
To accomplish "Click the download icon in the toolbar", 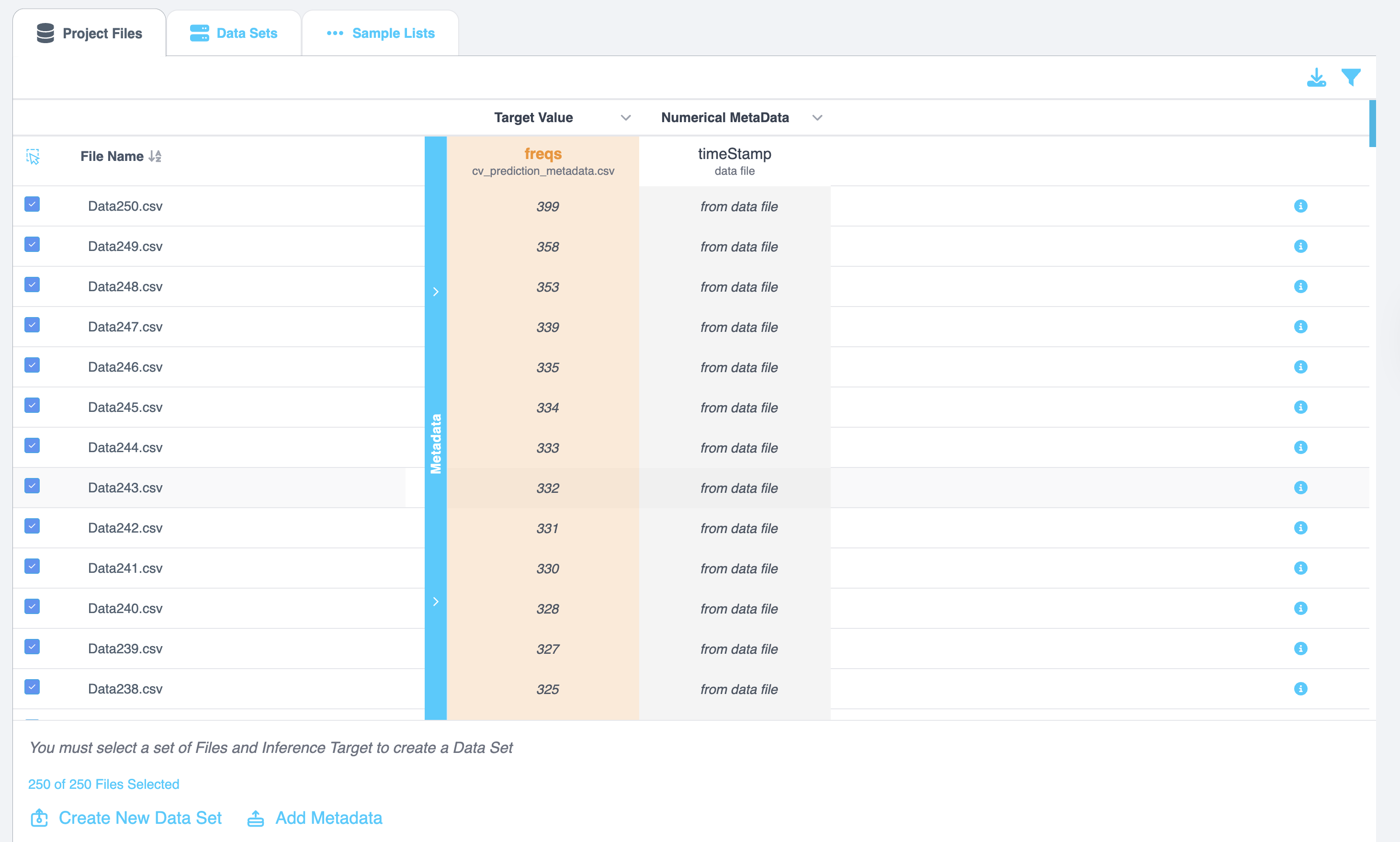I will 1316,77.
